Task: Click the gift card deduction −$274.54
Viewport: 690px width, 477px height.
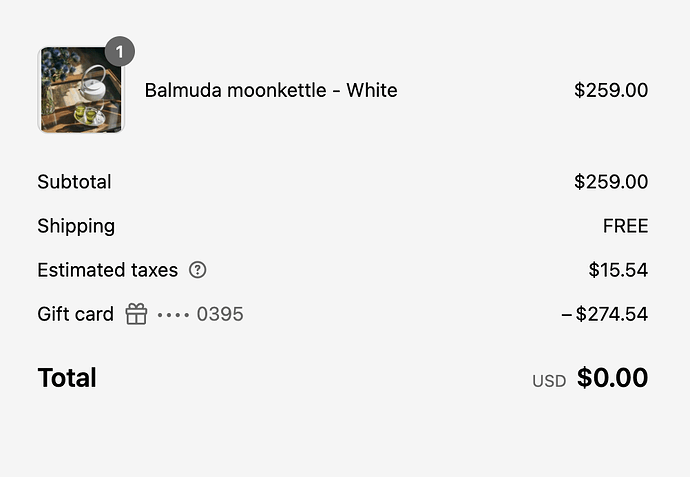Action: tap(605, 314)
